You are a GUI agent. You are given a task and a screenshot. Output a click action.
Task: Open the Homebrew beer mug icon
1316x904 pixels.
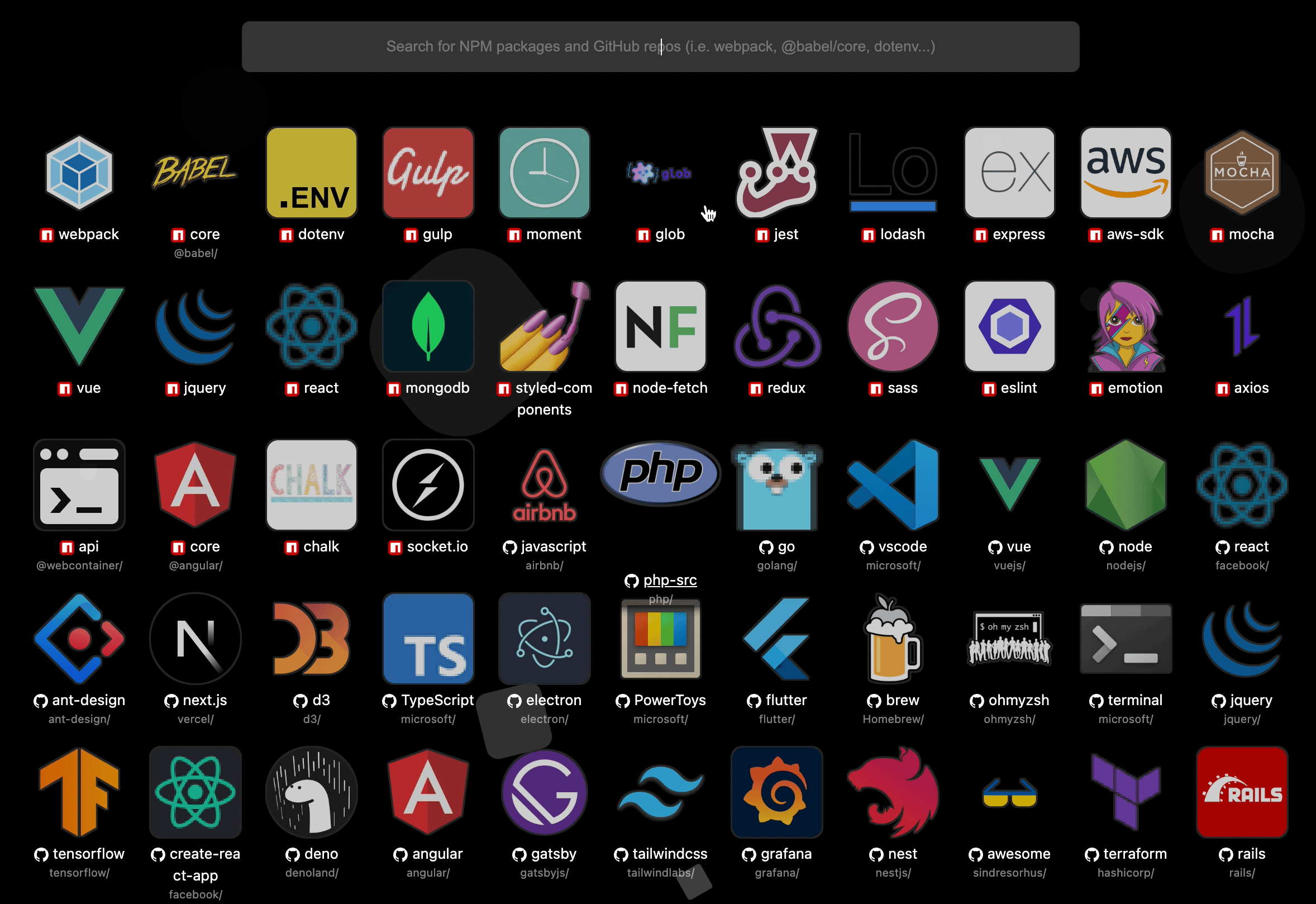[x=893, y=639]
